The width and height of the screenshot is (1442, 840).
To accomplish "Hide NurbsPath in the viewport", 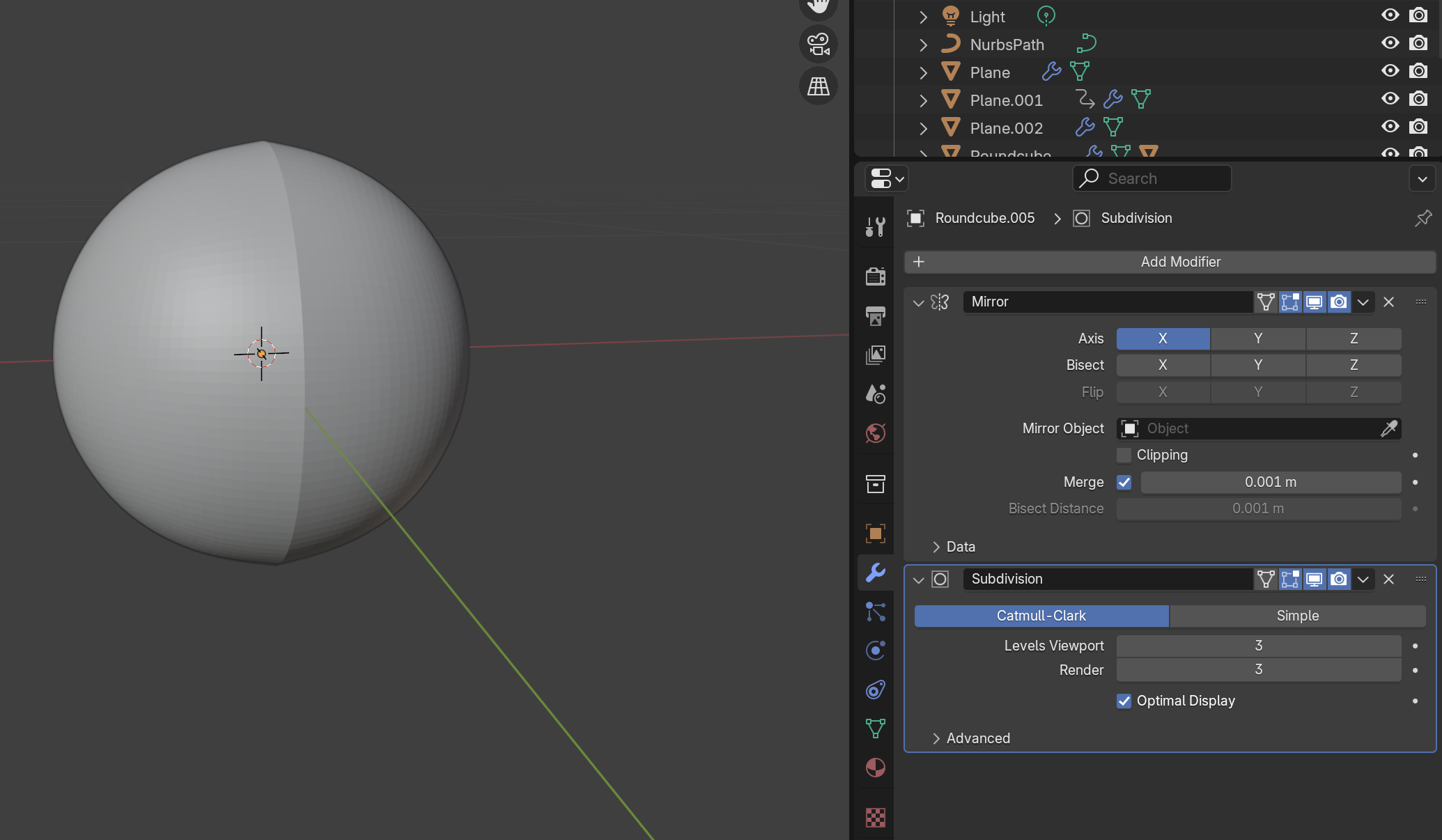I will pyautogui.click(x=1390, y=43).
